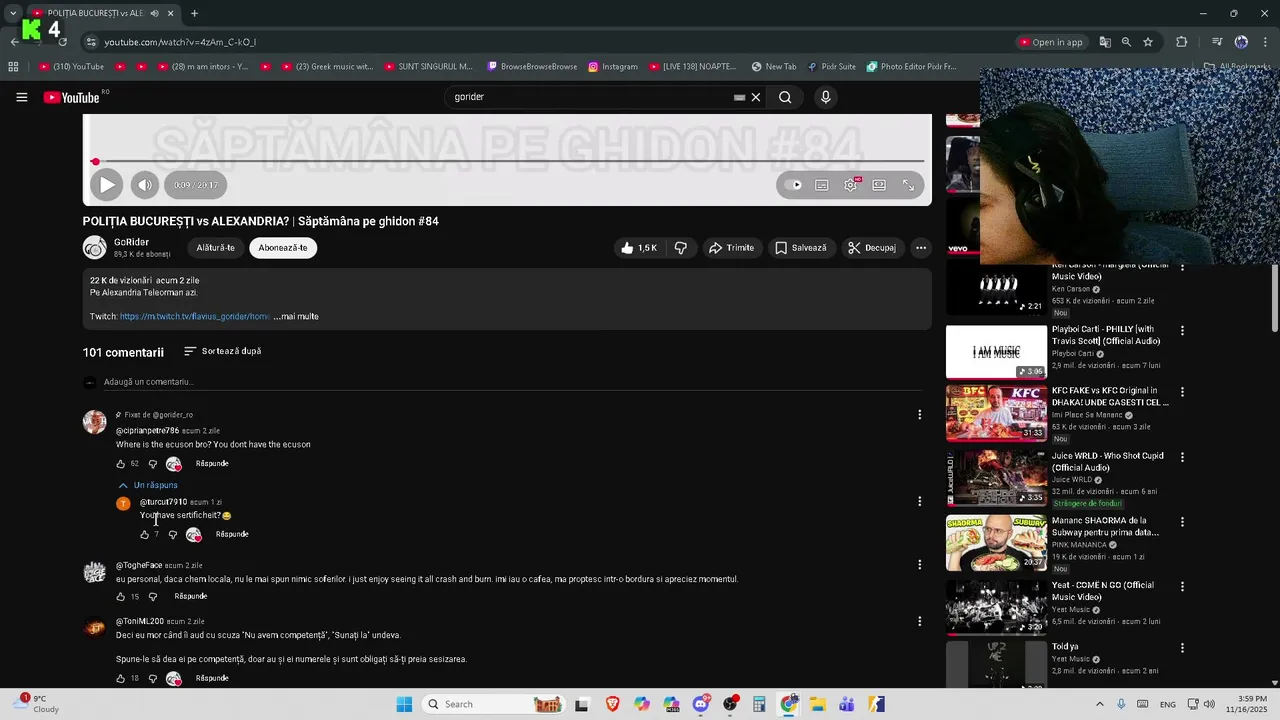Like the video showing 1,5 K
Screen dimensions: 1280x720
tap(638, 248)
